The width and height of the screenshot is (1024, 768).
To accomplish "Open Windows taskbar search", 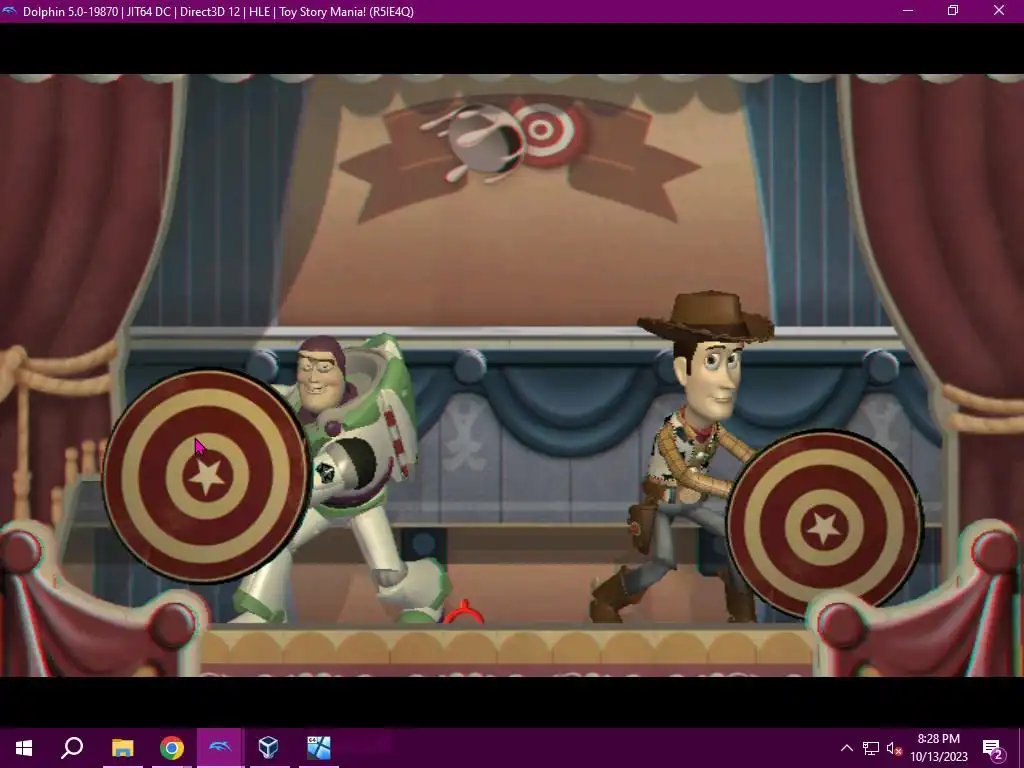I will click(72, 748).
